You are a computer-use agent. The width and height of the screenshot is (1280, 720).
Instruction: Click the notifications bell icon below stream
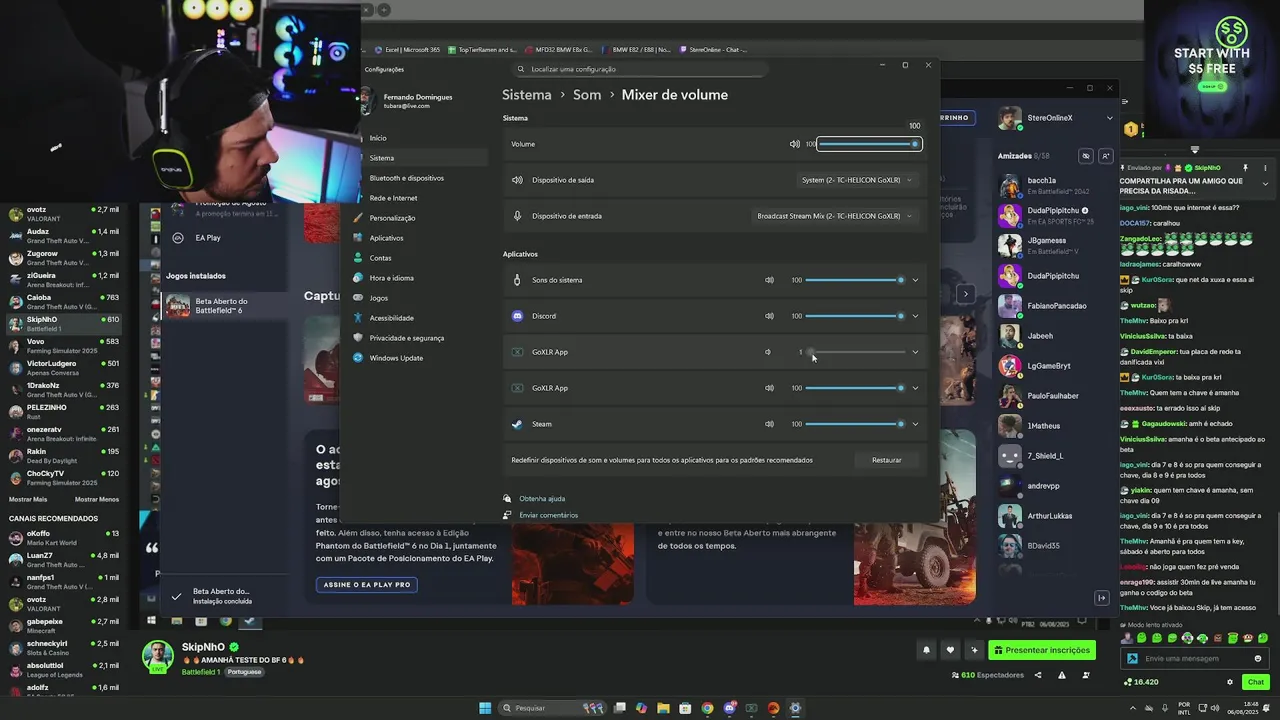[x=926, y=650]
